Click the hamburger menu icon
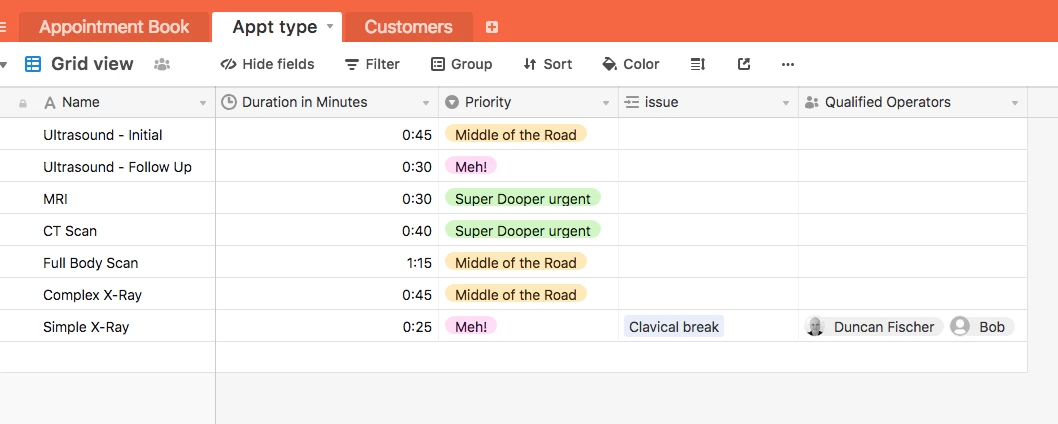Image resolution: width=1058 pixels, height=424 pixels. click(3, 27)
